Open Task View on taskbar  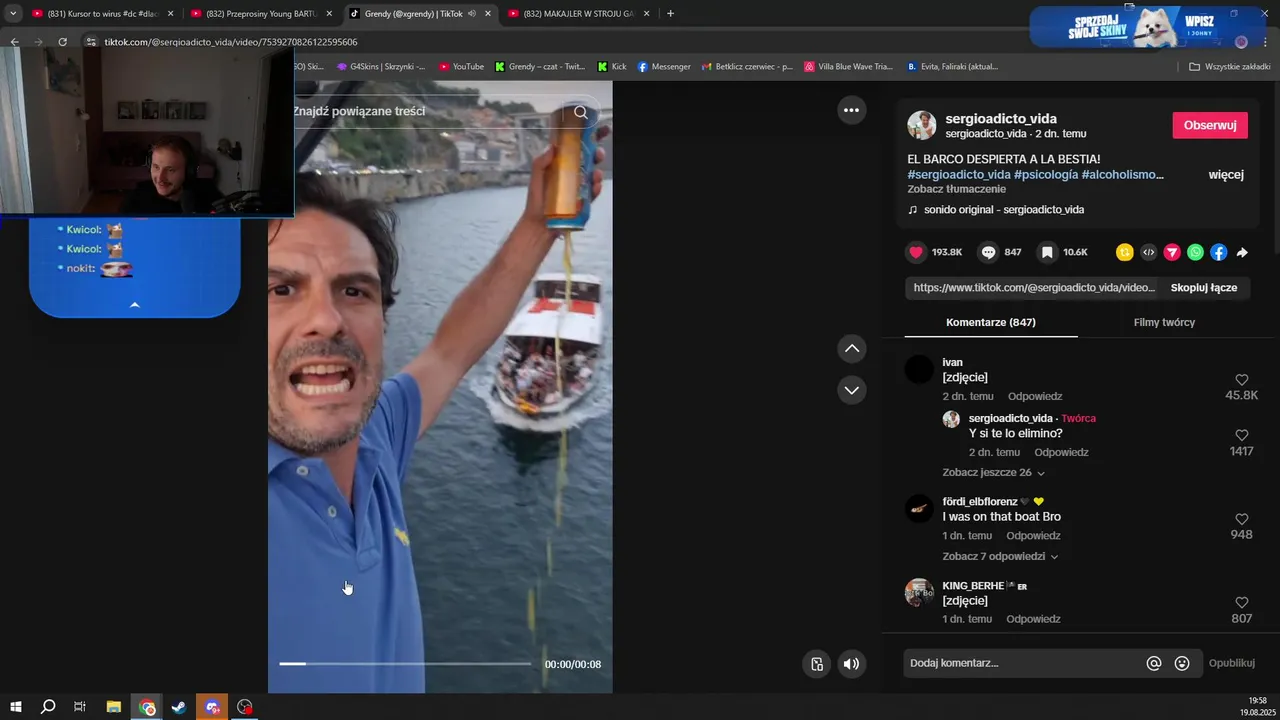[80, 707]
